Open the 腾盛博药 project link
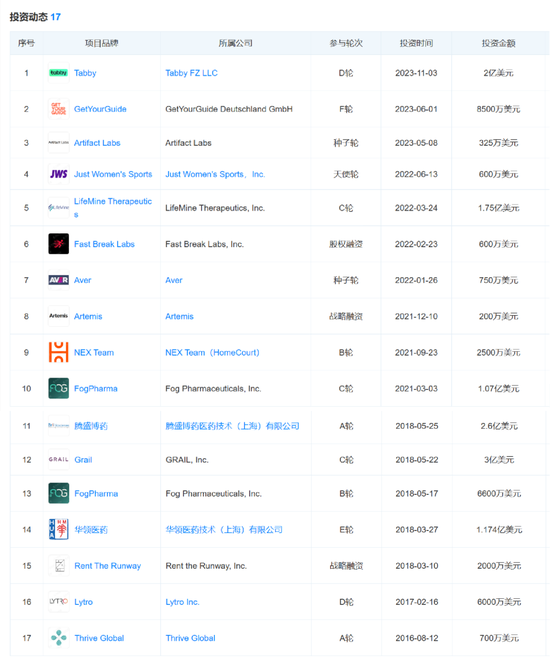 tap(91, 426)
